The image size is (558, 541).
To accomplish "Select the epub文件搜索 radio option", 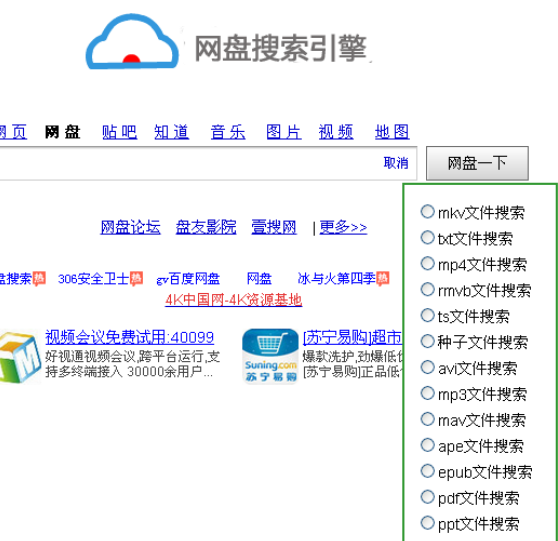I will point(427,471).
